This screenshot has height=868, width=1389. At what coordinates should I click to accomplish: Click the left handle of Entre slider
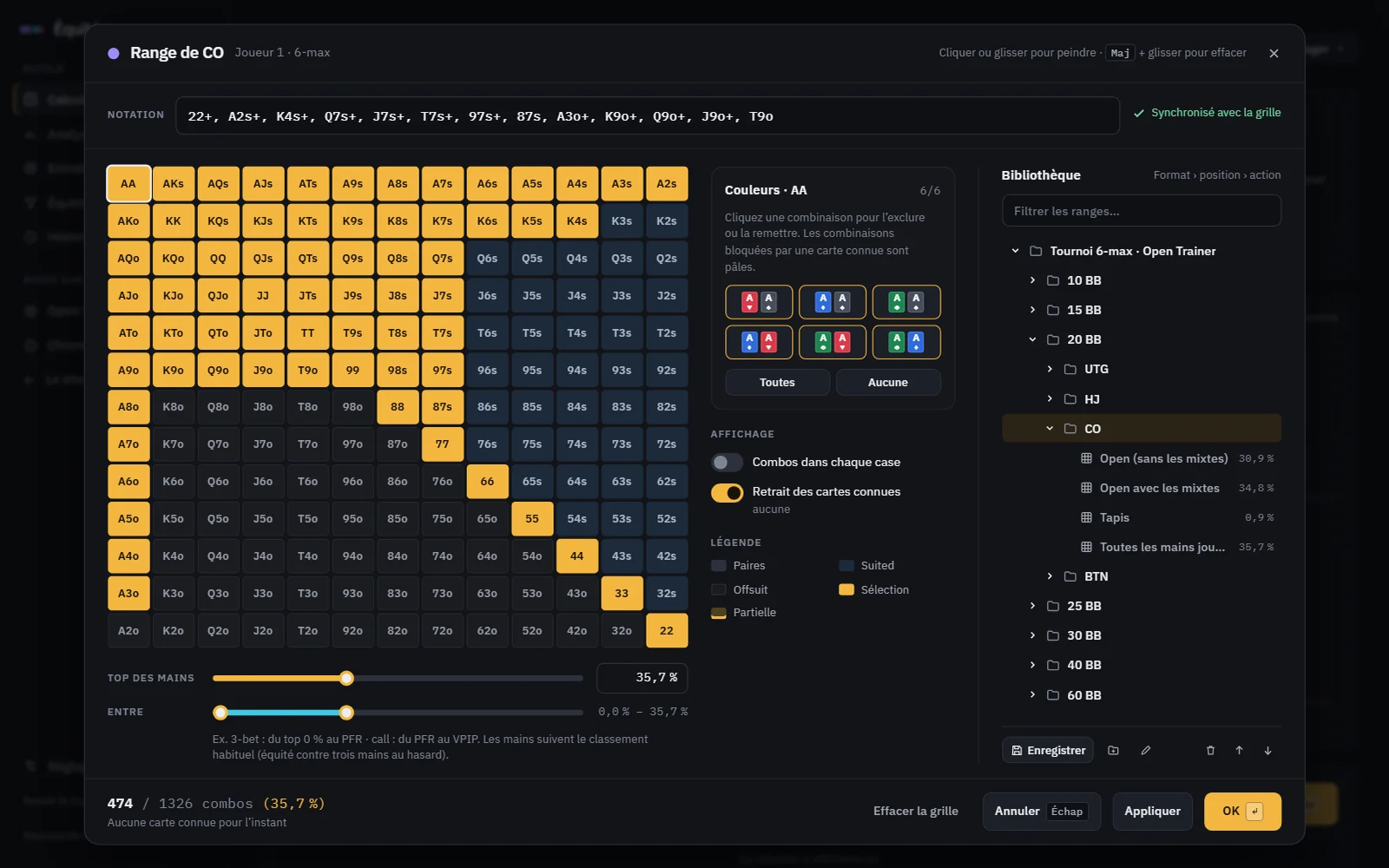(x=221, y=713)
